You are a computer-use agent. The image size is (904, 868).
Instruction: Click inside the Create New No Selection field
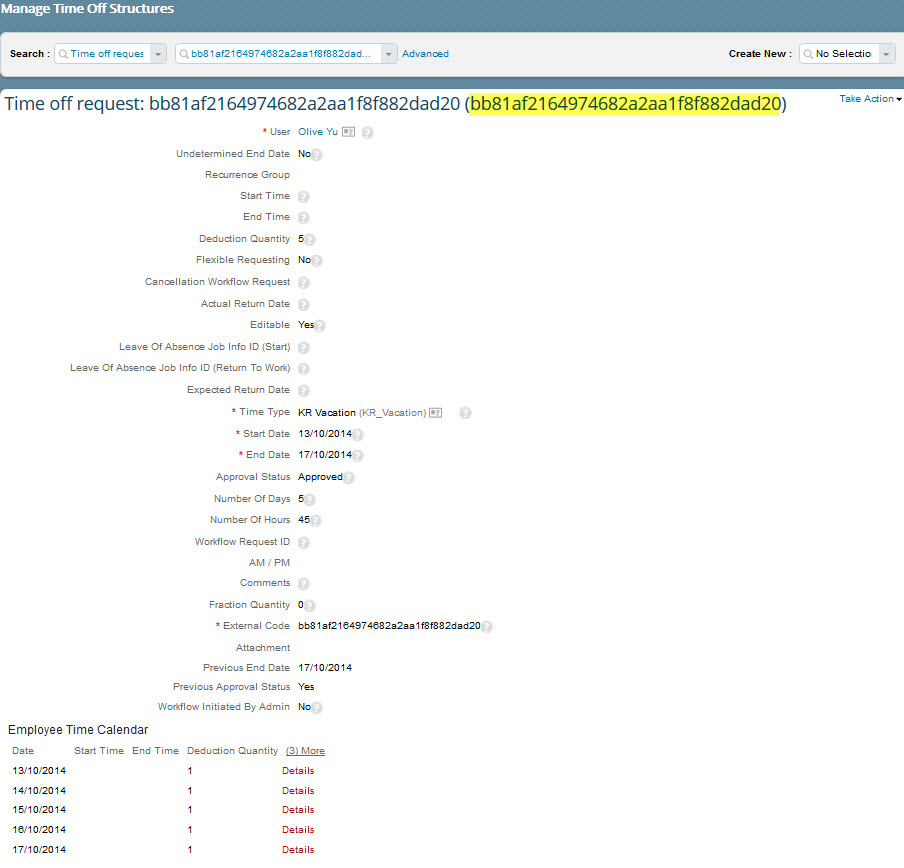tap(839, 54)
